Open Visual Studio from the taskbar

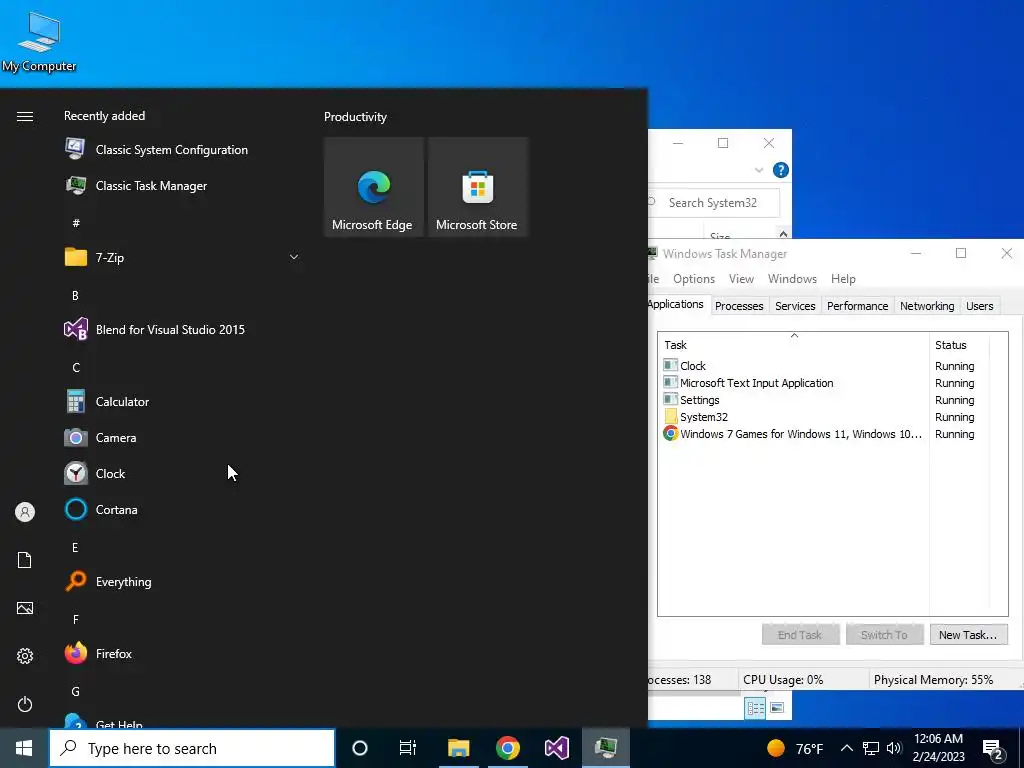click(x=556, y=748)
